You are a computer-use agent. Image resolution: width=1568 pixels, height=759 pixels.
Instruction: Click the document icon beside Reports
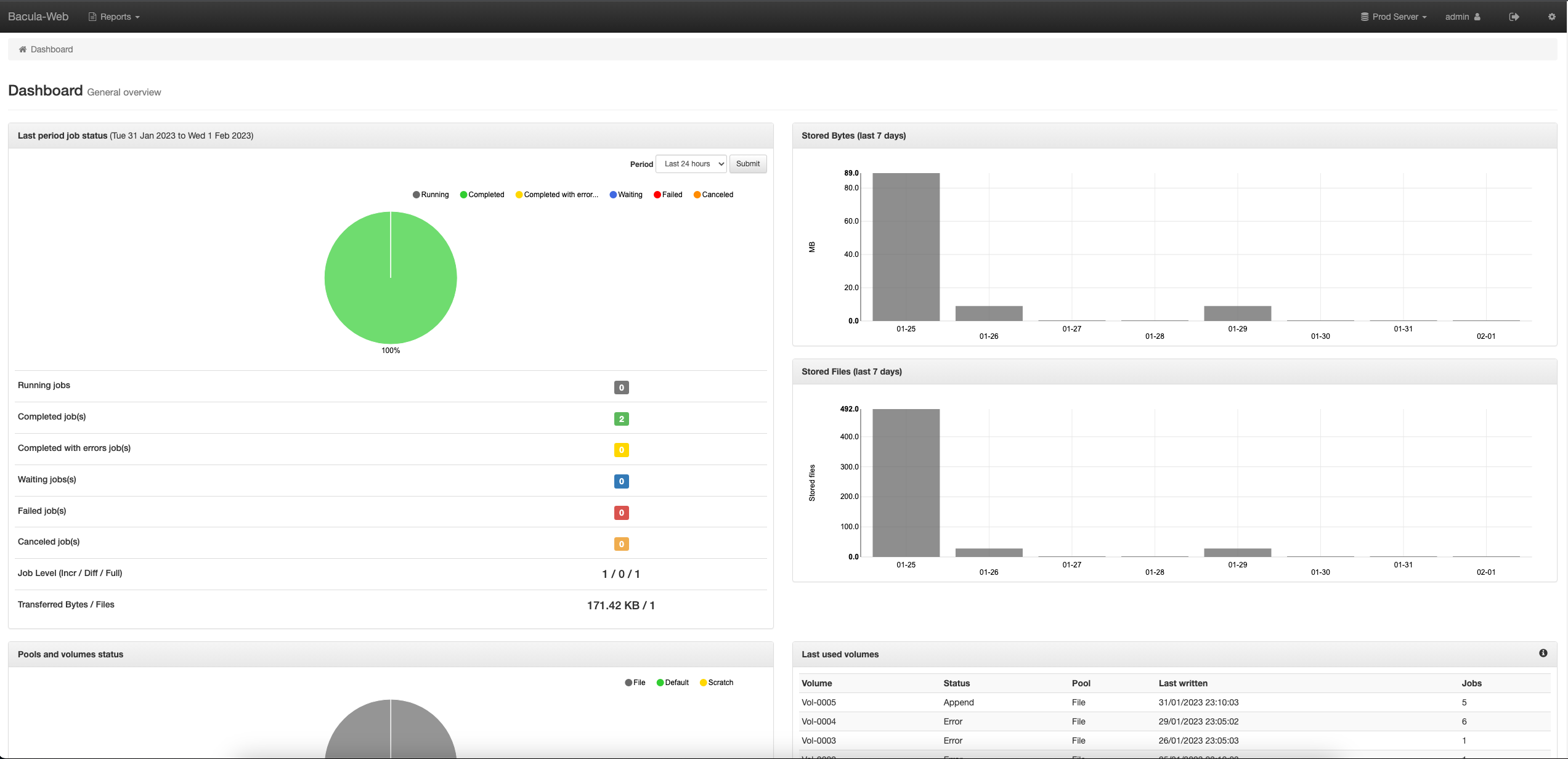[92, 17]
